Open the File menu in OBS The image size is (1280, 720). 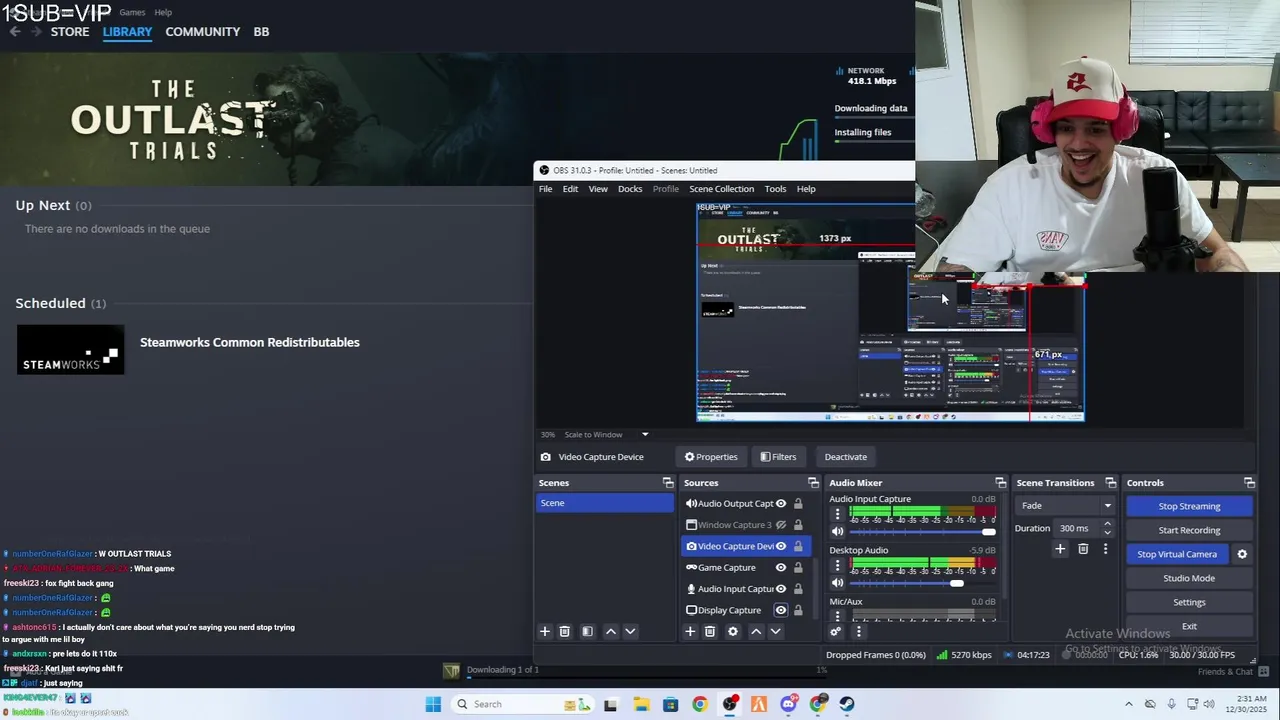pyautogui.click(x=546, y=189)
